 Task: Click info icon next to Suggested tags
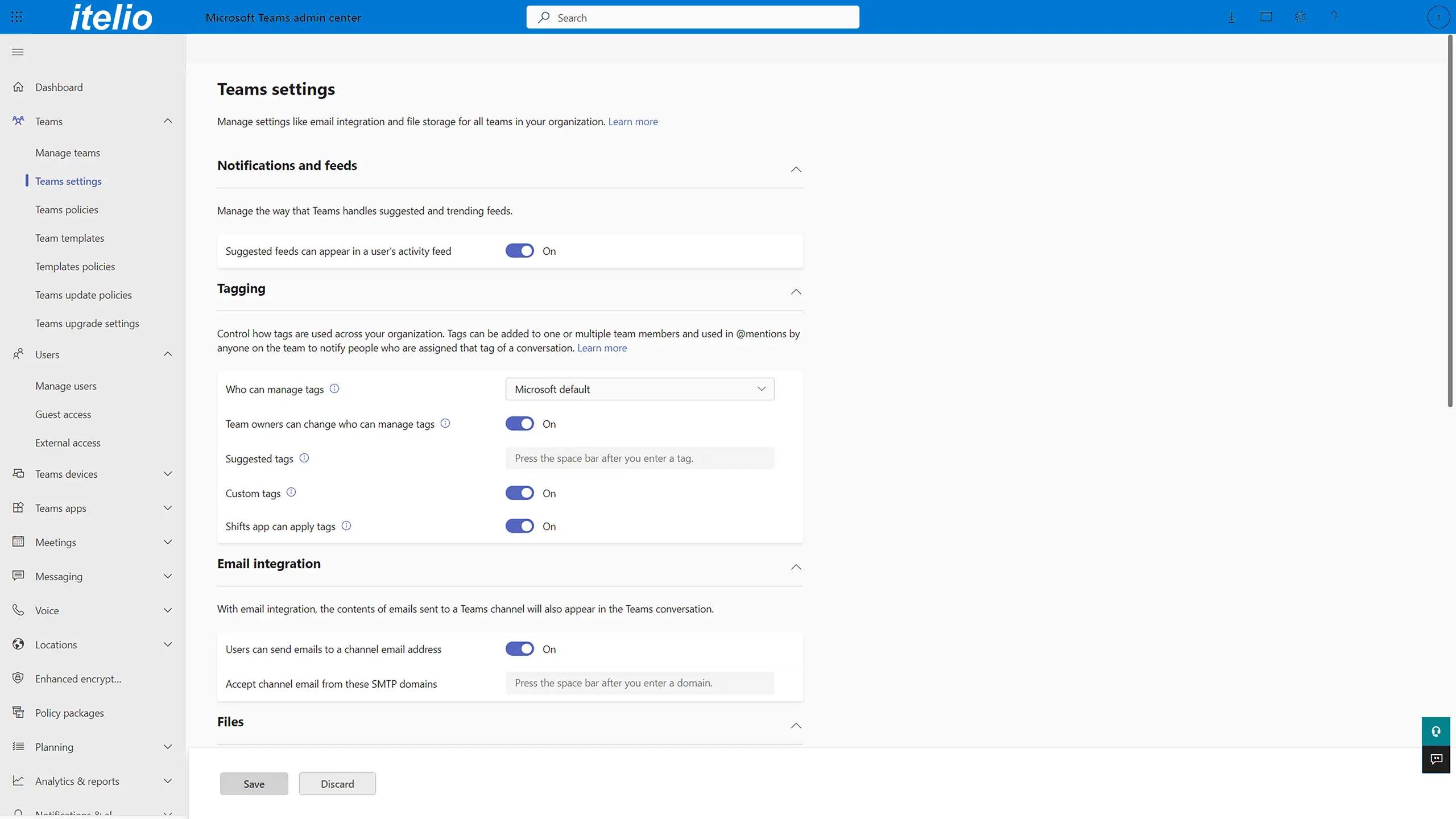click(304, 458)
